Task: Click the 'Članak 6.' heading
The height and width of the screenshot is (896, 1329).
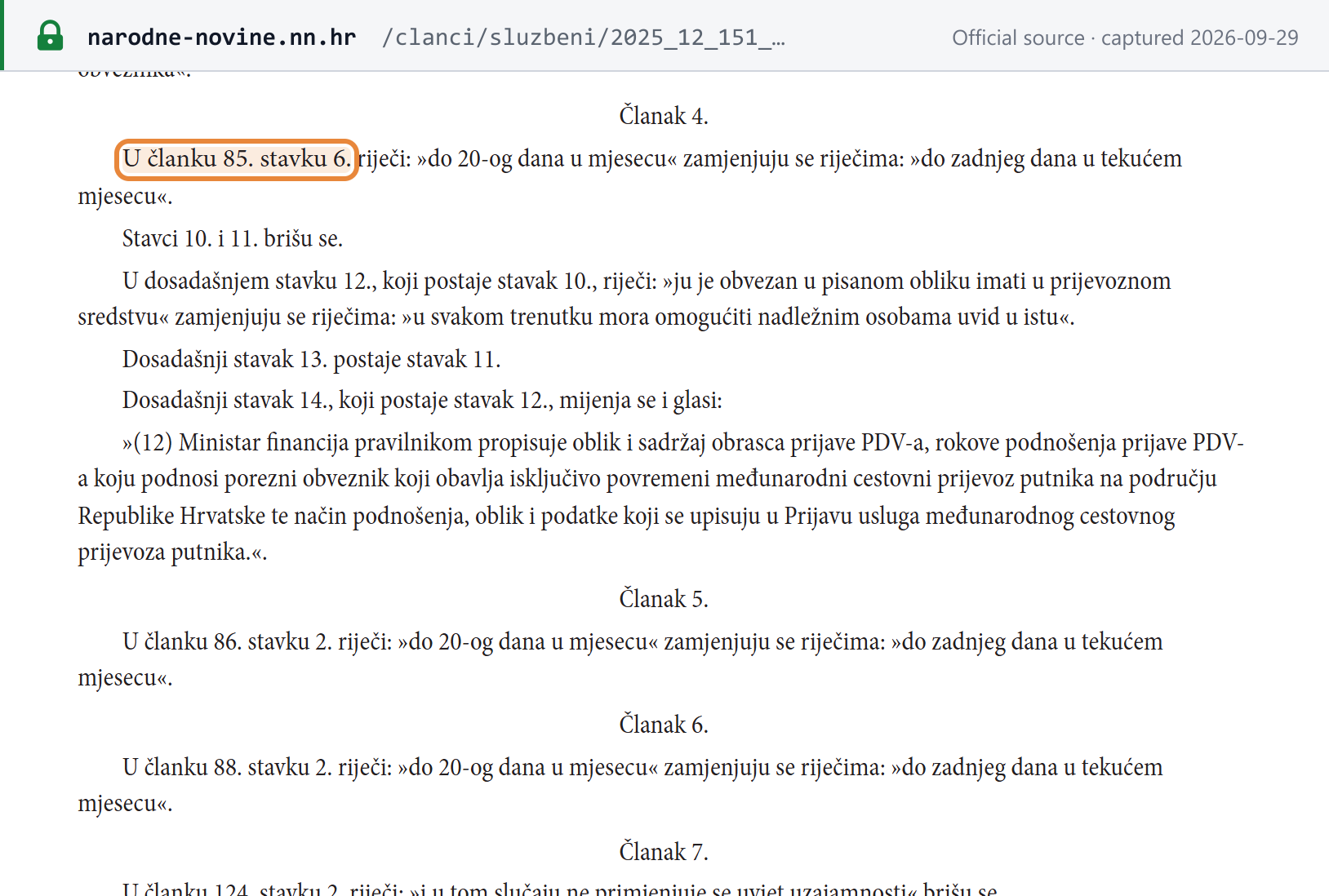Action: tap(664, 725)
